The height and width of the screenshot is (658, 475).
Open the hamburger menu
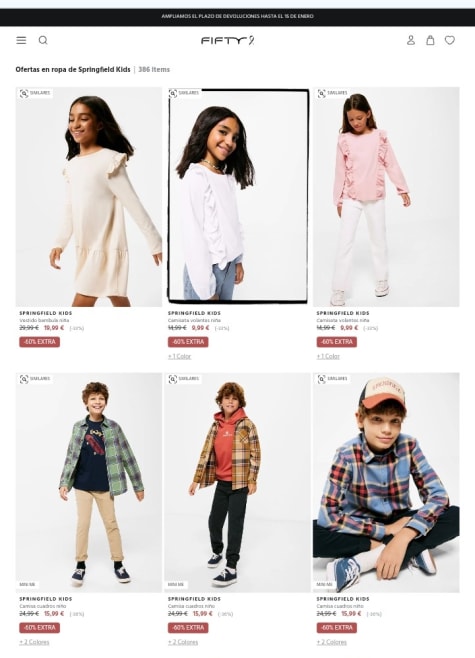click(21, 40)
